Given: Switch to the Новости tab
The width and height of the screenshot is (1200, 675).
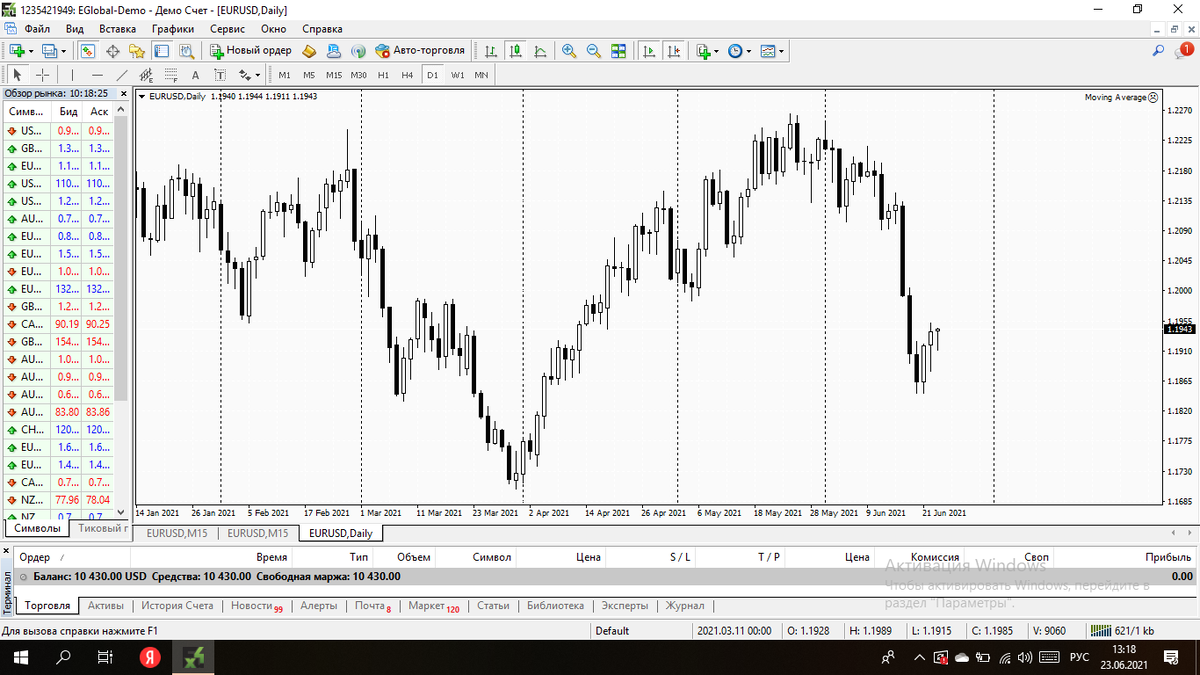Looking at the screenshot, I should pos(256,605).
